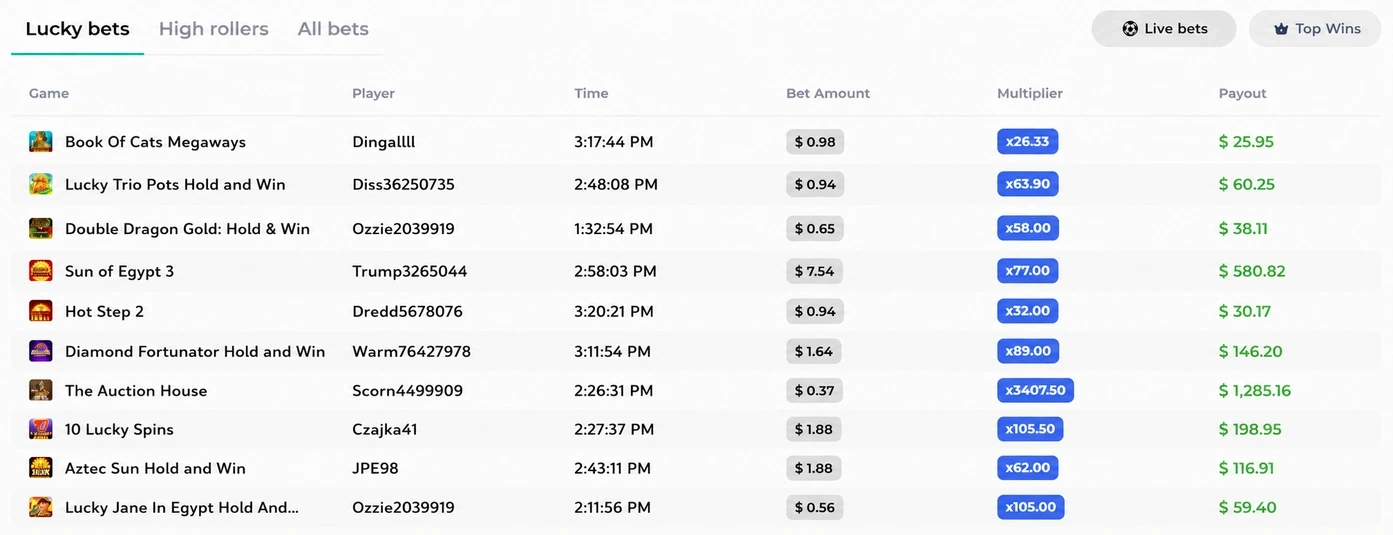Click the $ 1,285.16 payout value
This screenshot has height=535, width=1393.
click(x=1255, y=390)
